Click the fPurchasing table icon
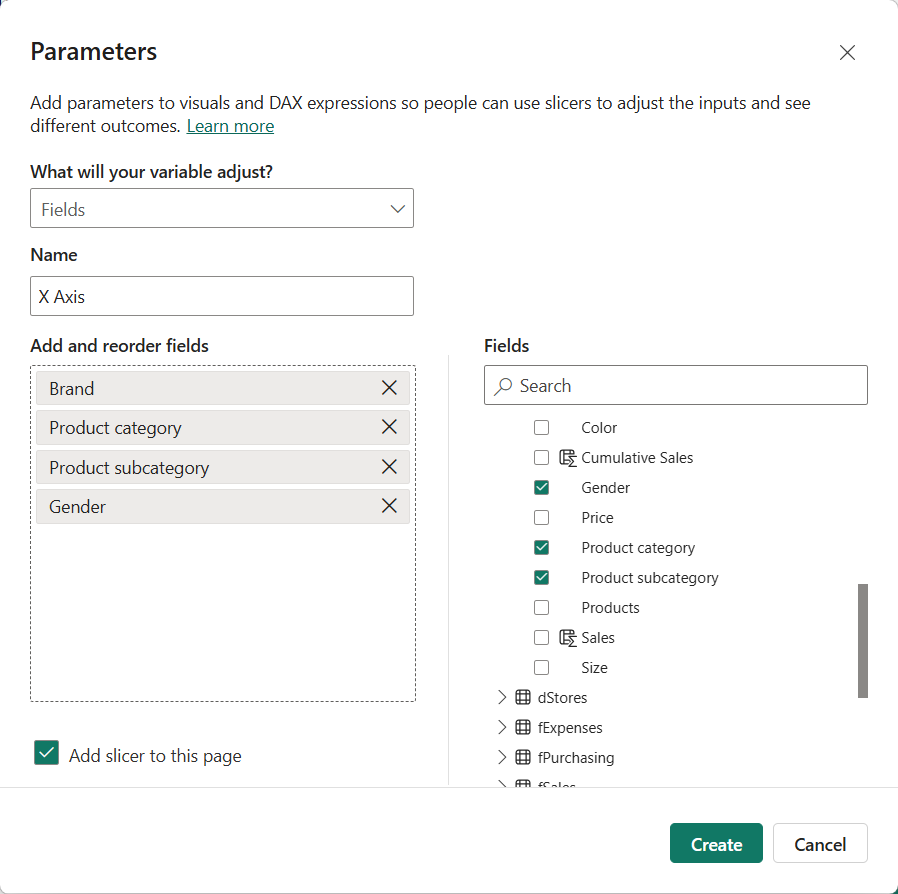The height and width of the screenshot is (894, 898). point(523,758)
